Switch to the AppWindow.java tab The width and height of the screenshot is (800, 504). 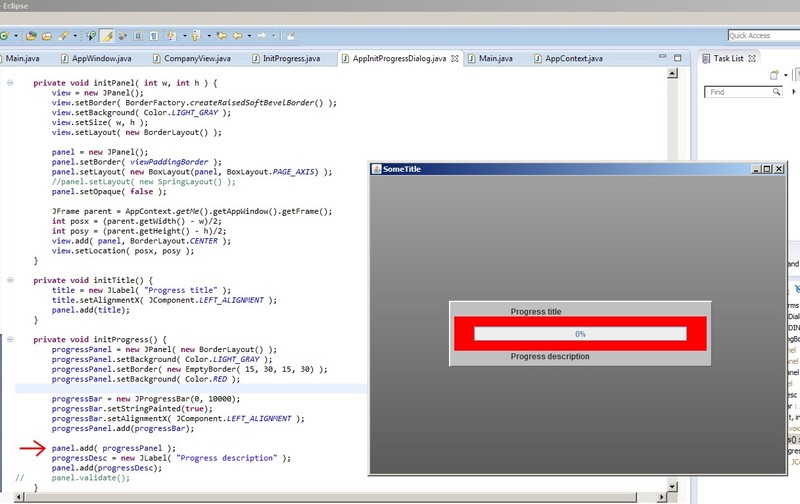[x=96, y=59]
